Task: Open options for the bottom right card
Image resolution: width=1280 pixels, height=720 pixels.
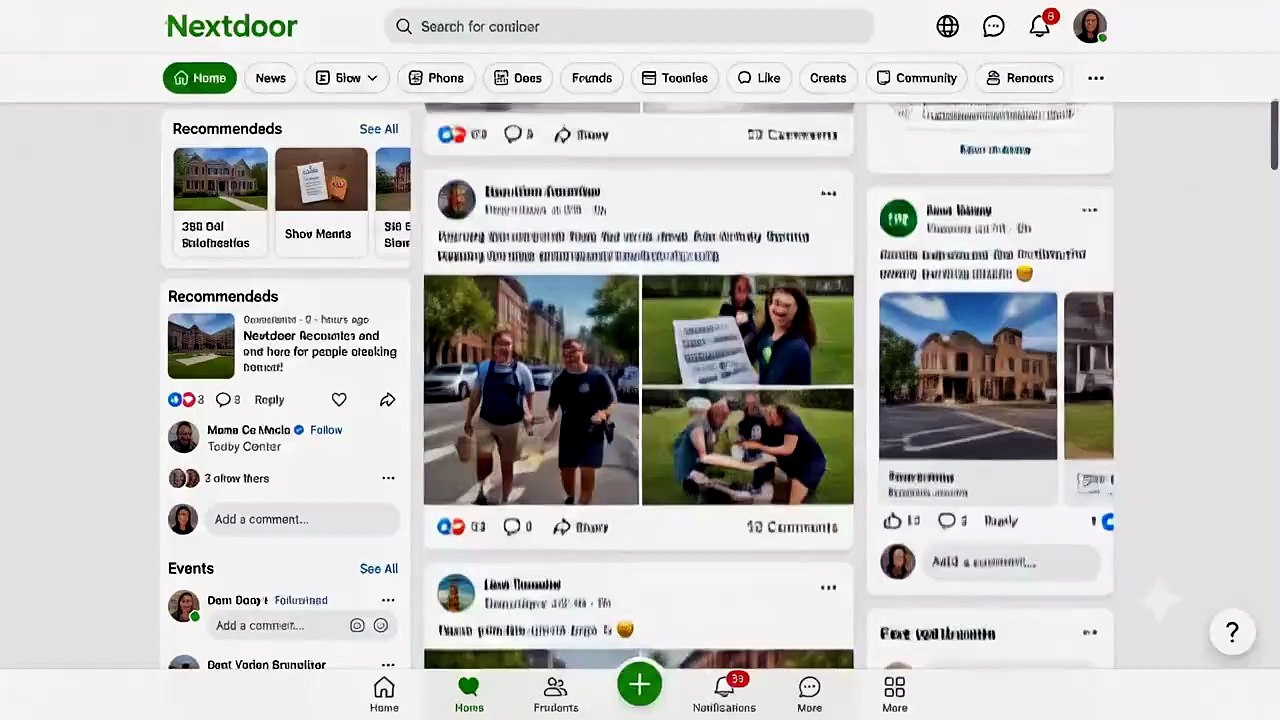Action: tap(1089, 632)
